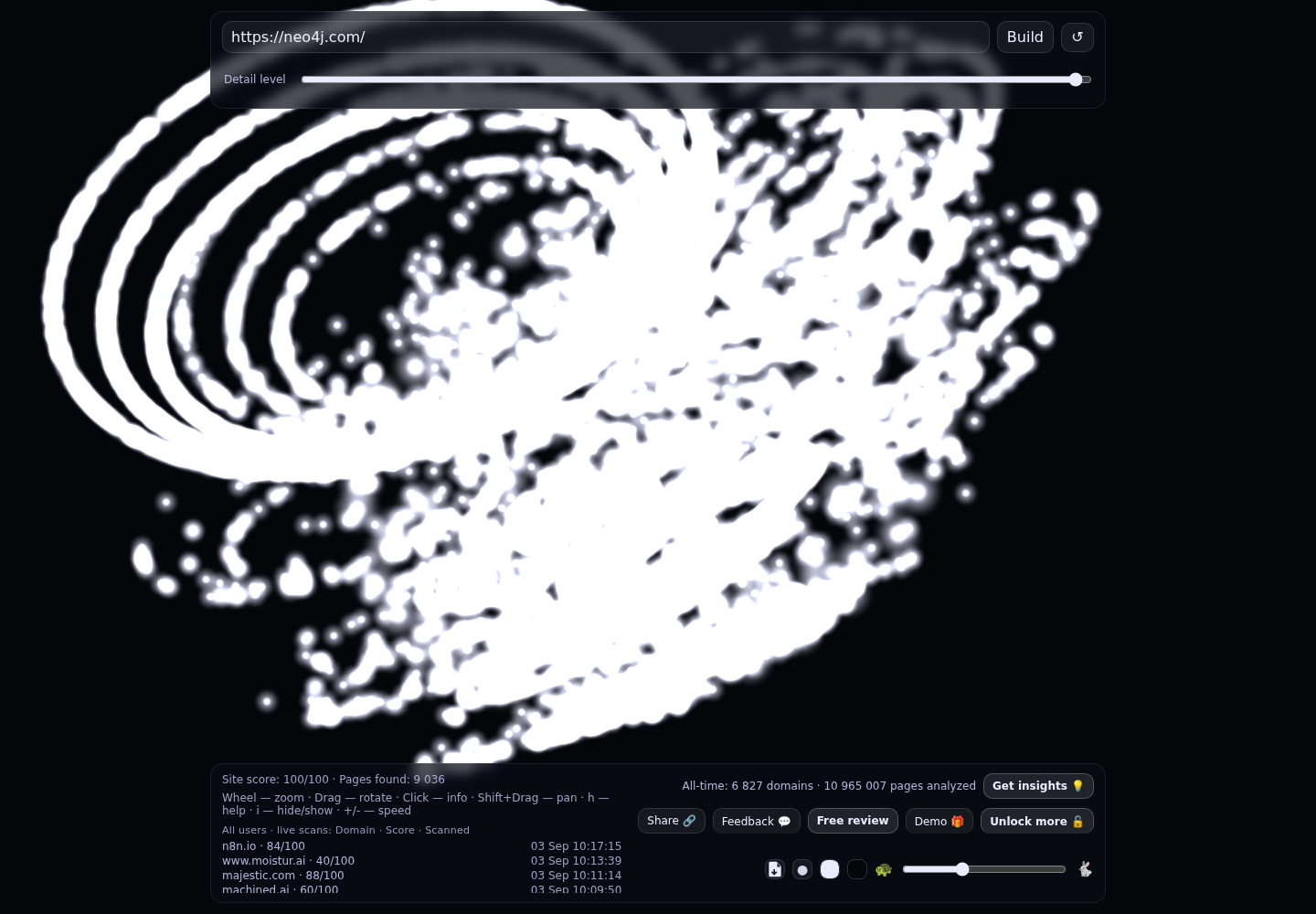The image size is (1316, 914).
Task: Click the Free review button
Action: [853, 821]
